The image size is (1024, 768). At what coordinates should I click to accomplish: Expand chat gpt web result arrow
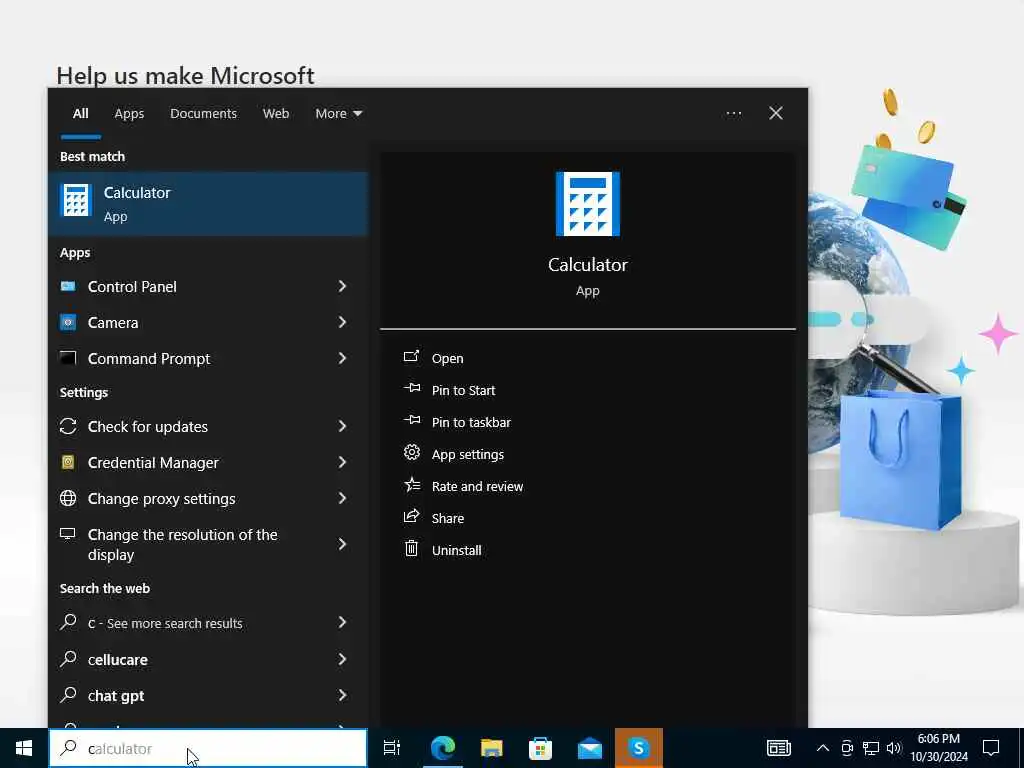click(x=342, y=695)
